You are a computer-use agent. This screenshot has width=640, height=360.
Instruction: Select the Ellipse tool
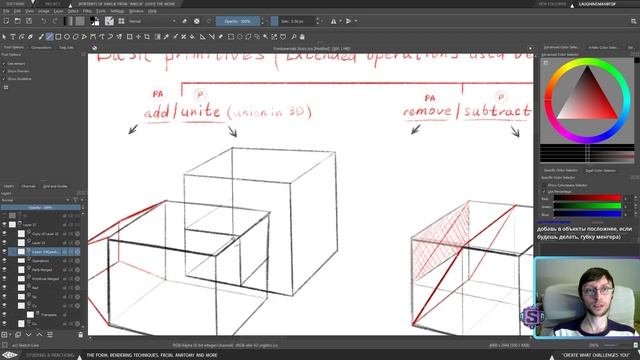[67, 37]
